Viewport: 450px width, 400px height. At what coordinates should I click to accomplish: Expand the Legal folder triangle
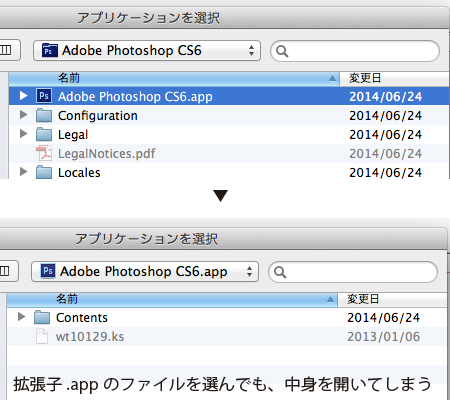click(x=23, y=134)
